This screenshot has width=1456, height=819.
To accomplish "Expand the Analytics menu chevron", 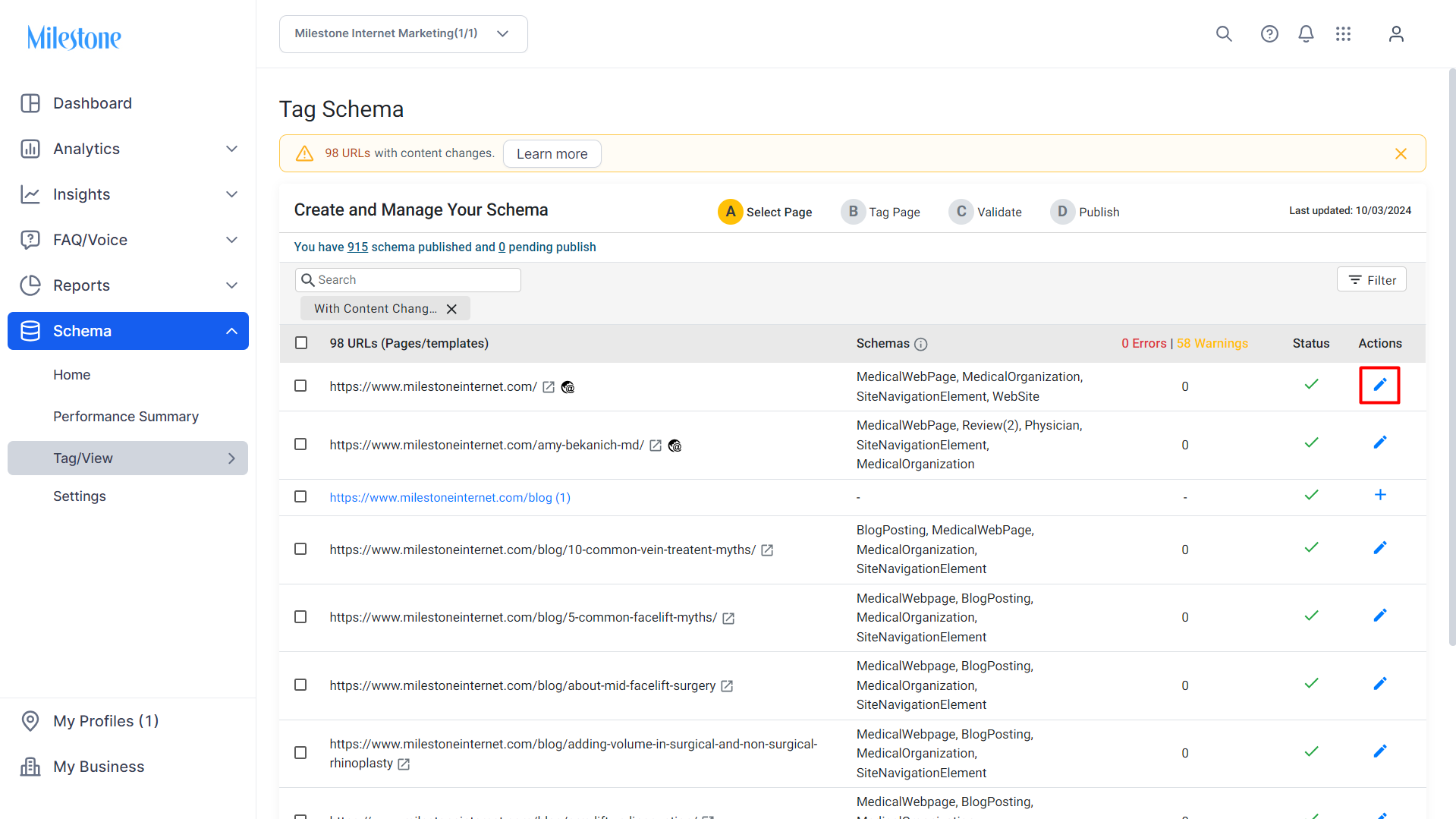I will point(232,149).
